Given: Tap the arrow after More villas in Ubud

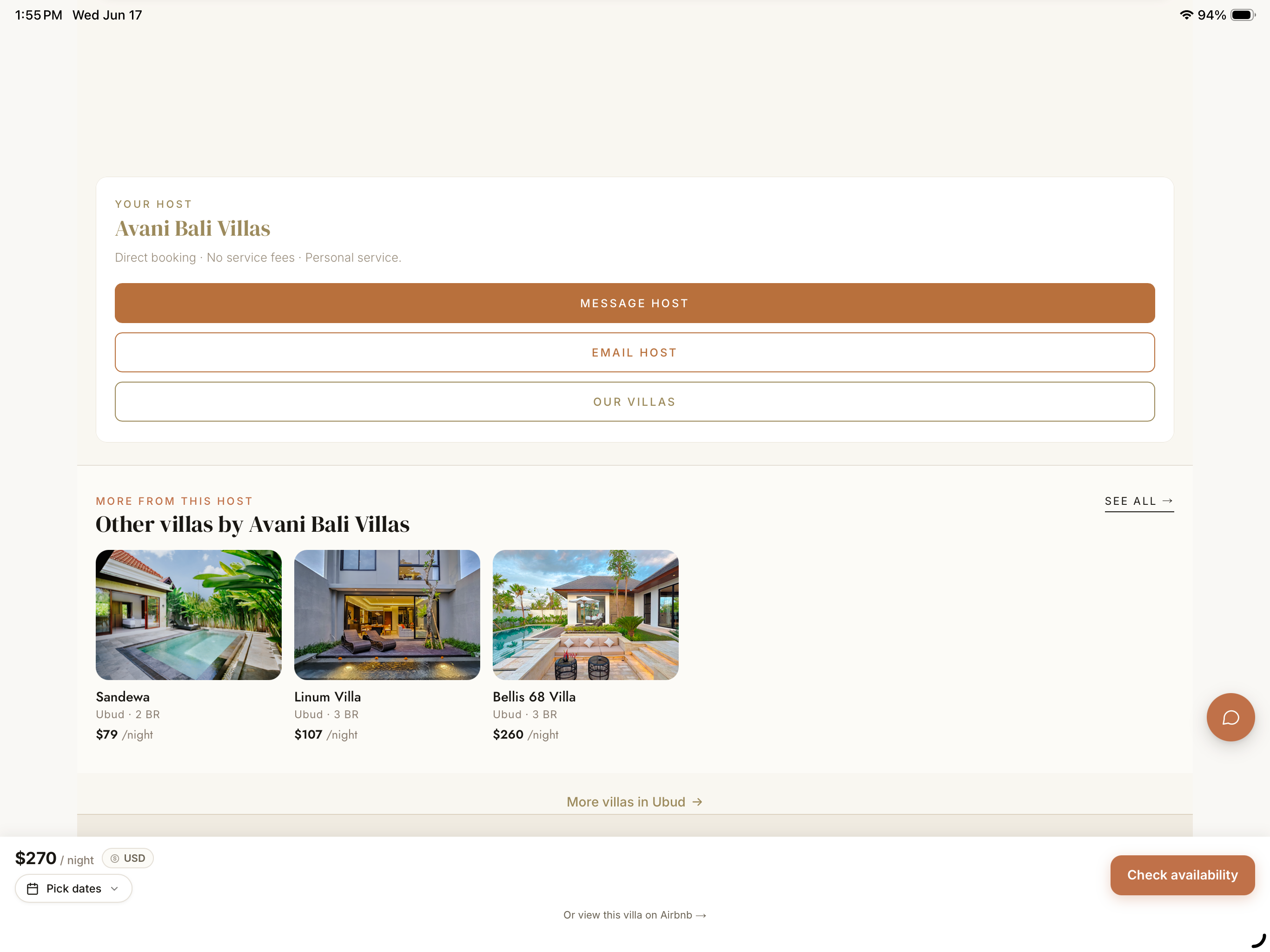Looking at the screenshot, I should 697,801.
